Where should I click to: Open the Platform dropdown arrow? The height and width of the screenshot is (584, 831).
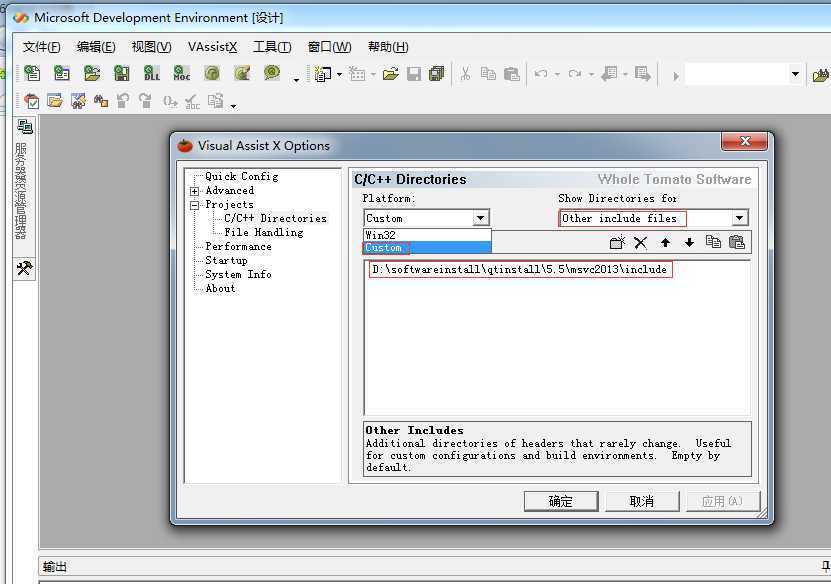(x=480, y=218)
